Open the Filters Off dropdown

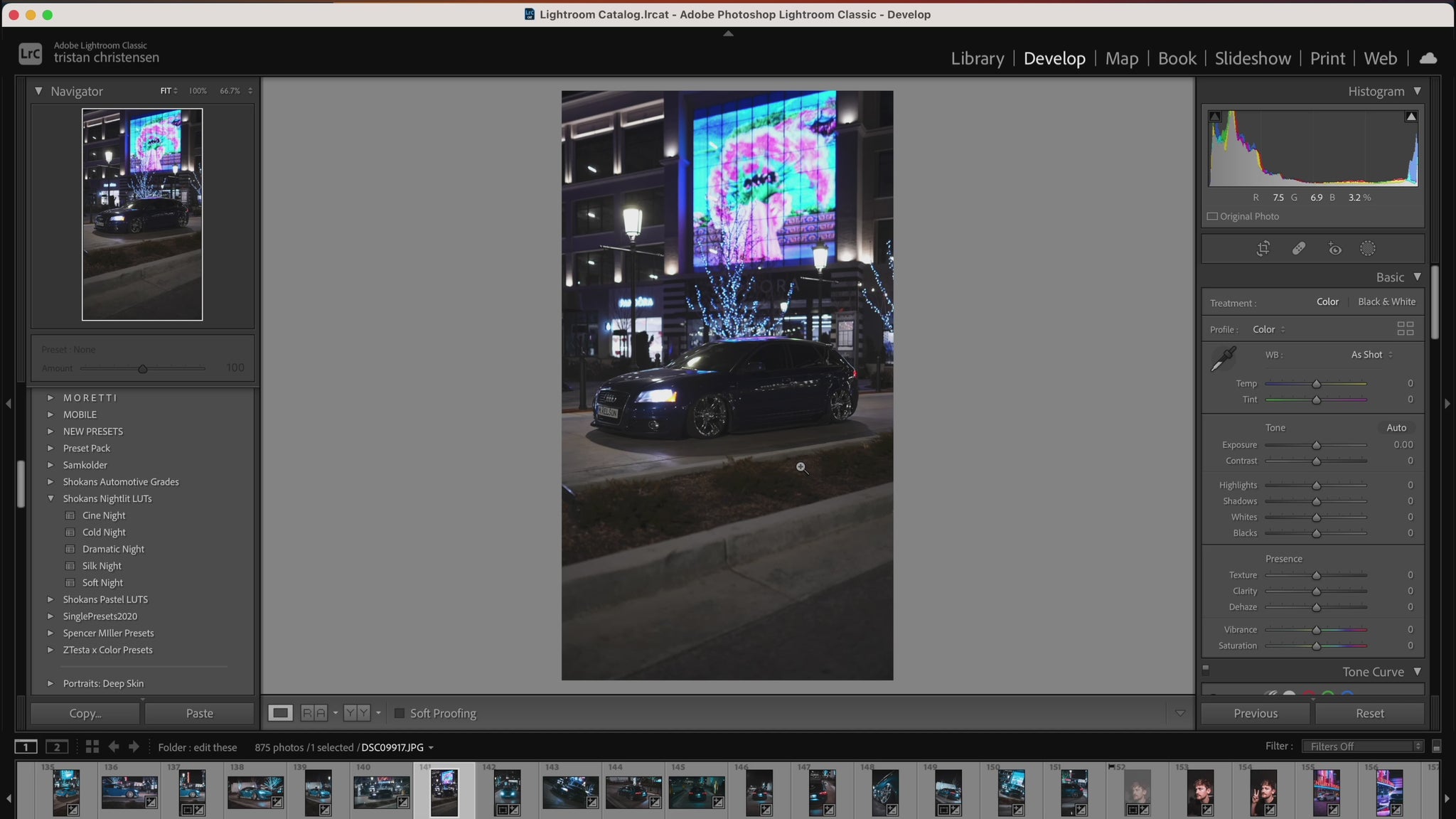1362,746
